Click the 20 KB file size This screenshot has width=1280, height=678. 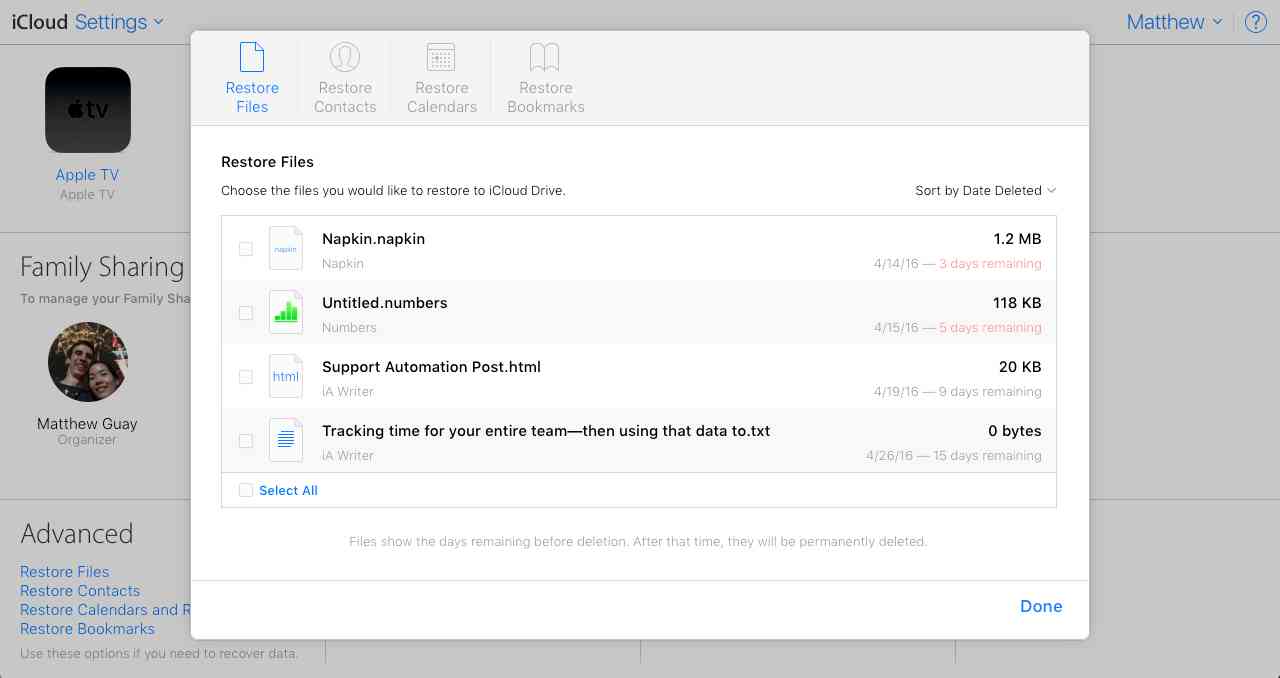tap(1020, 367)
